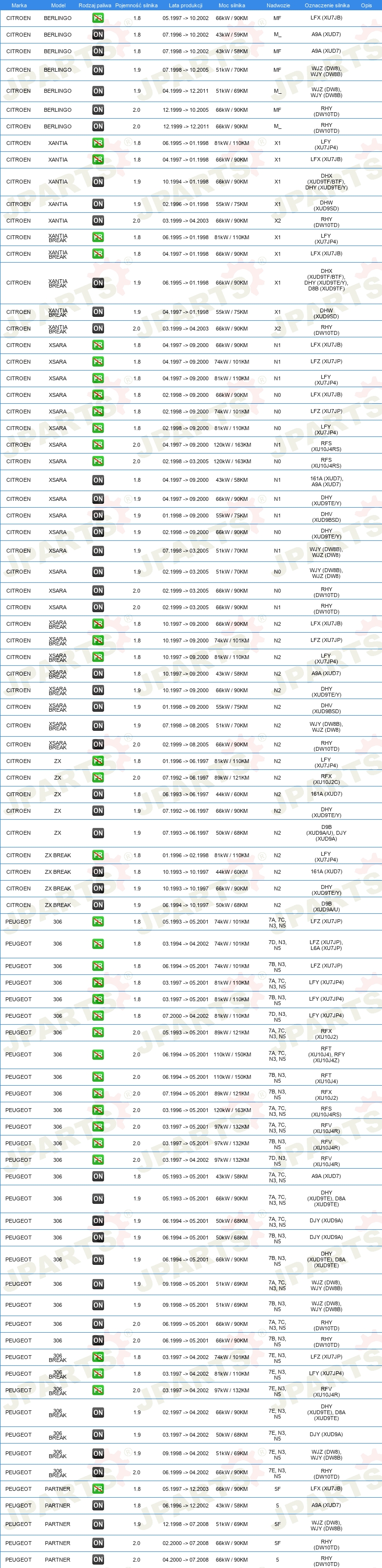Image resolution: width=382 pixels, height=1568 pixels.
Task: Click the '10.1994 -> 01.1998' date cell
Action: (x=185, y=182)
